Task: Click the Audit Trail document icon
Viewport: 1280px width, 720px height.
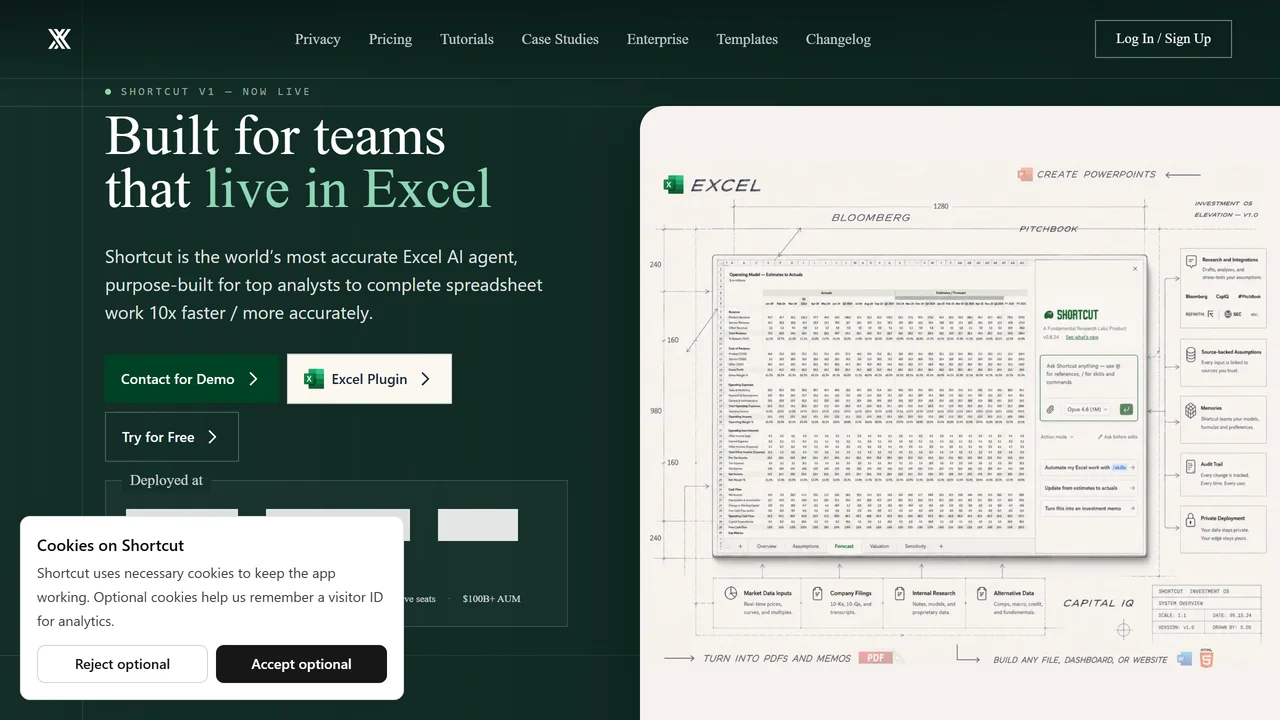Action: [1191, 466]
